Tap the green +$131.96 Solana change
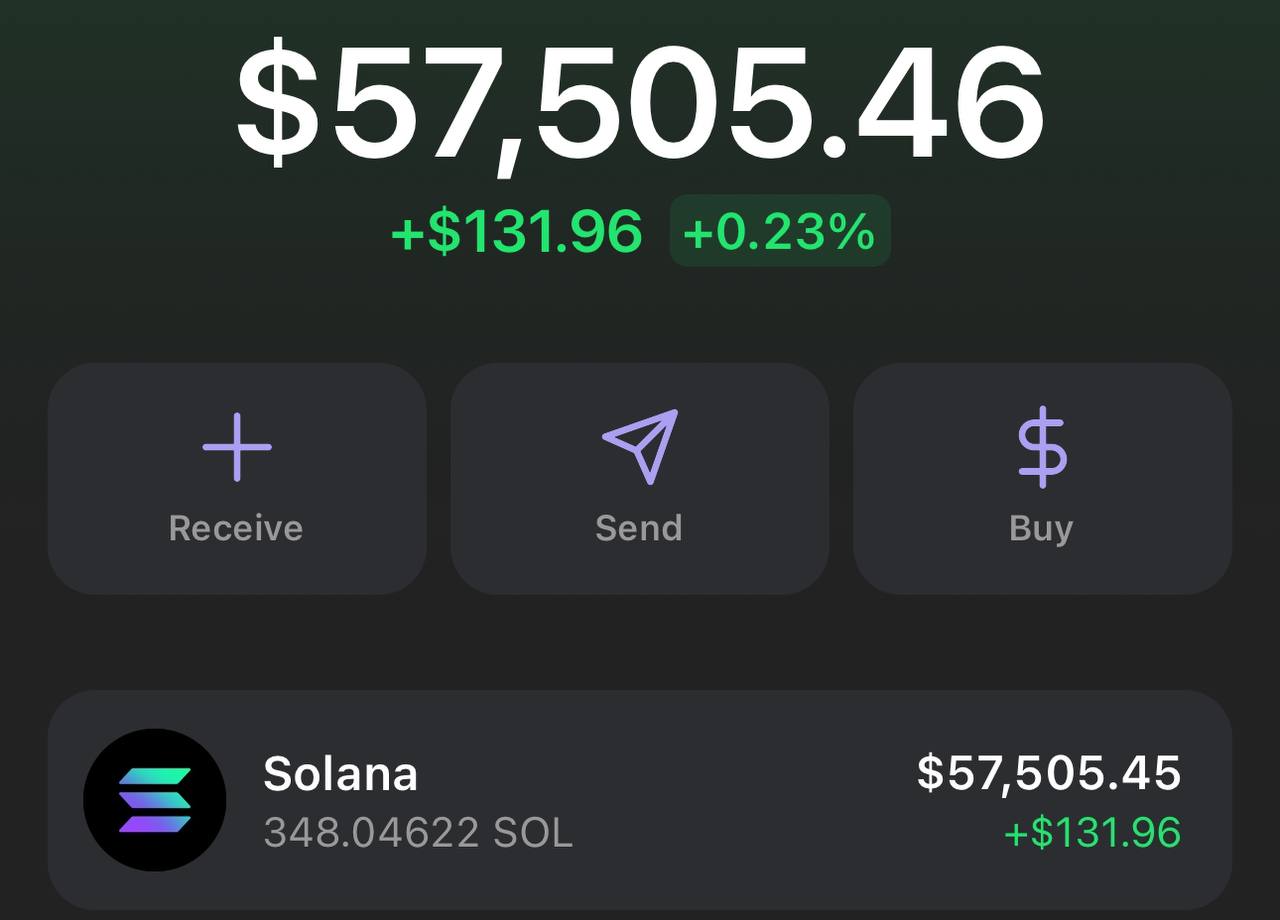 tap(1090, 831)
